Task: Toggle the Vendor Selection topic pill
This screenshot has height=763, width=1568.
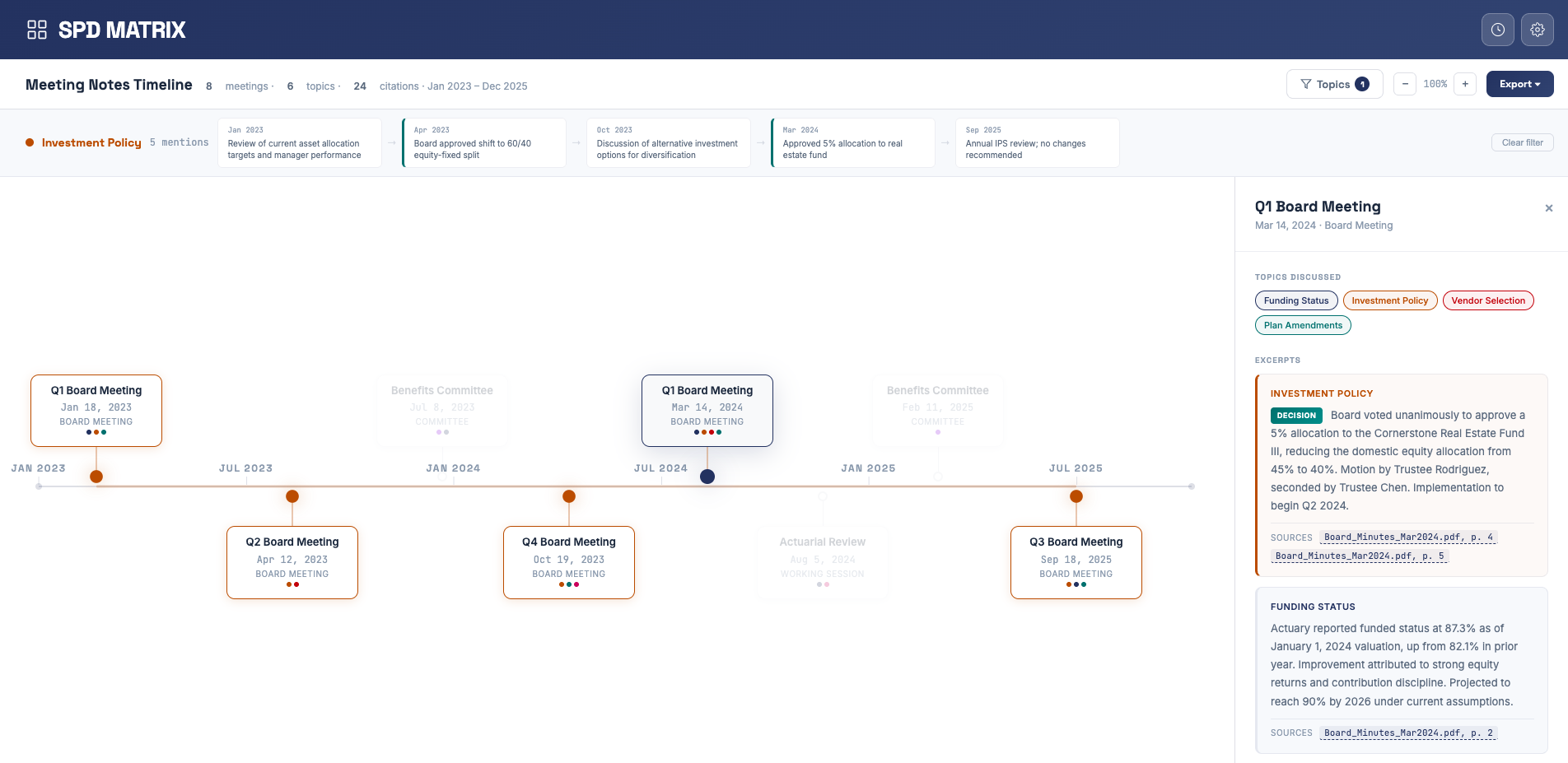Action: click(x=1488, y=300)
